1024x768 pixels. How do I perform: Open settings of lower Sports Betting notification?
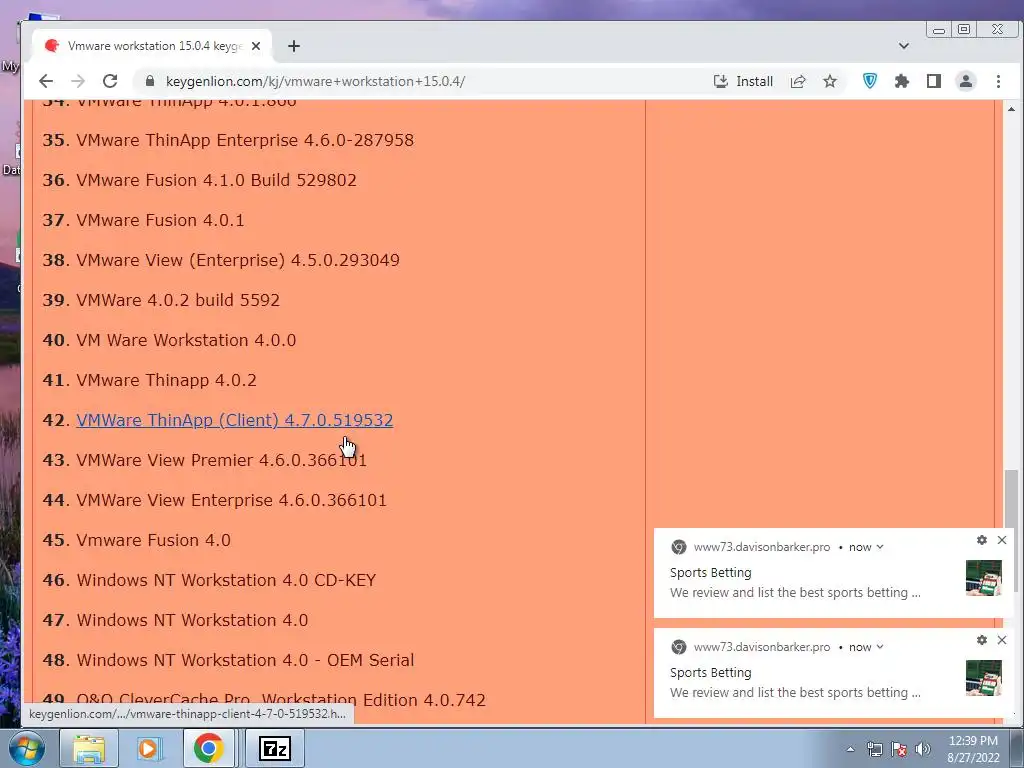(982, 640)
